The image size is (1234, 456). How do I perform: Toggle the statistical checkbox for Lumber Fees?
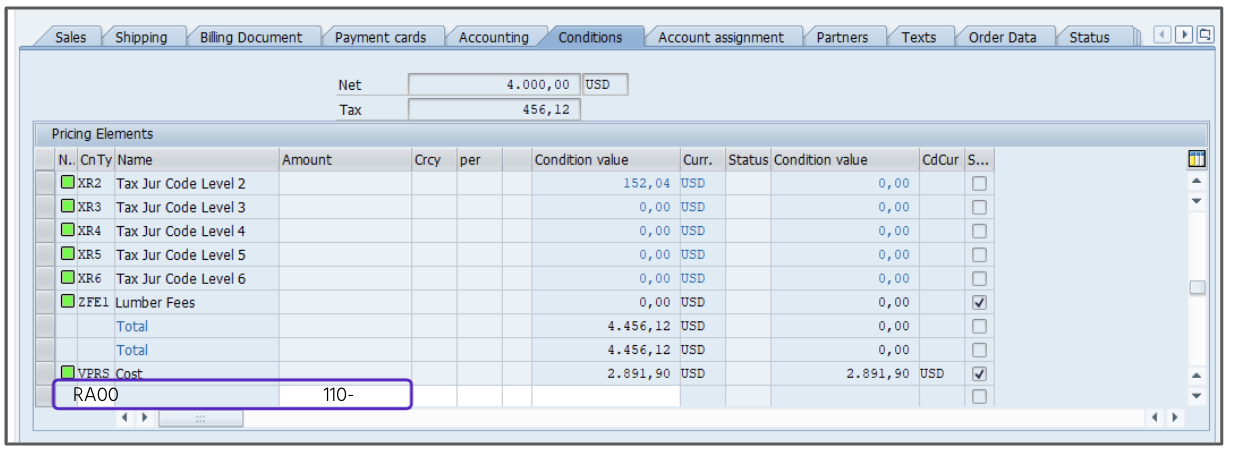coord(979,302)
